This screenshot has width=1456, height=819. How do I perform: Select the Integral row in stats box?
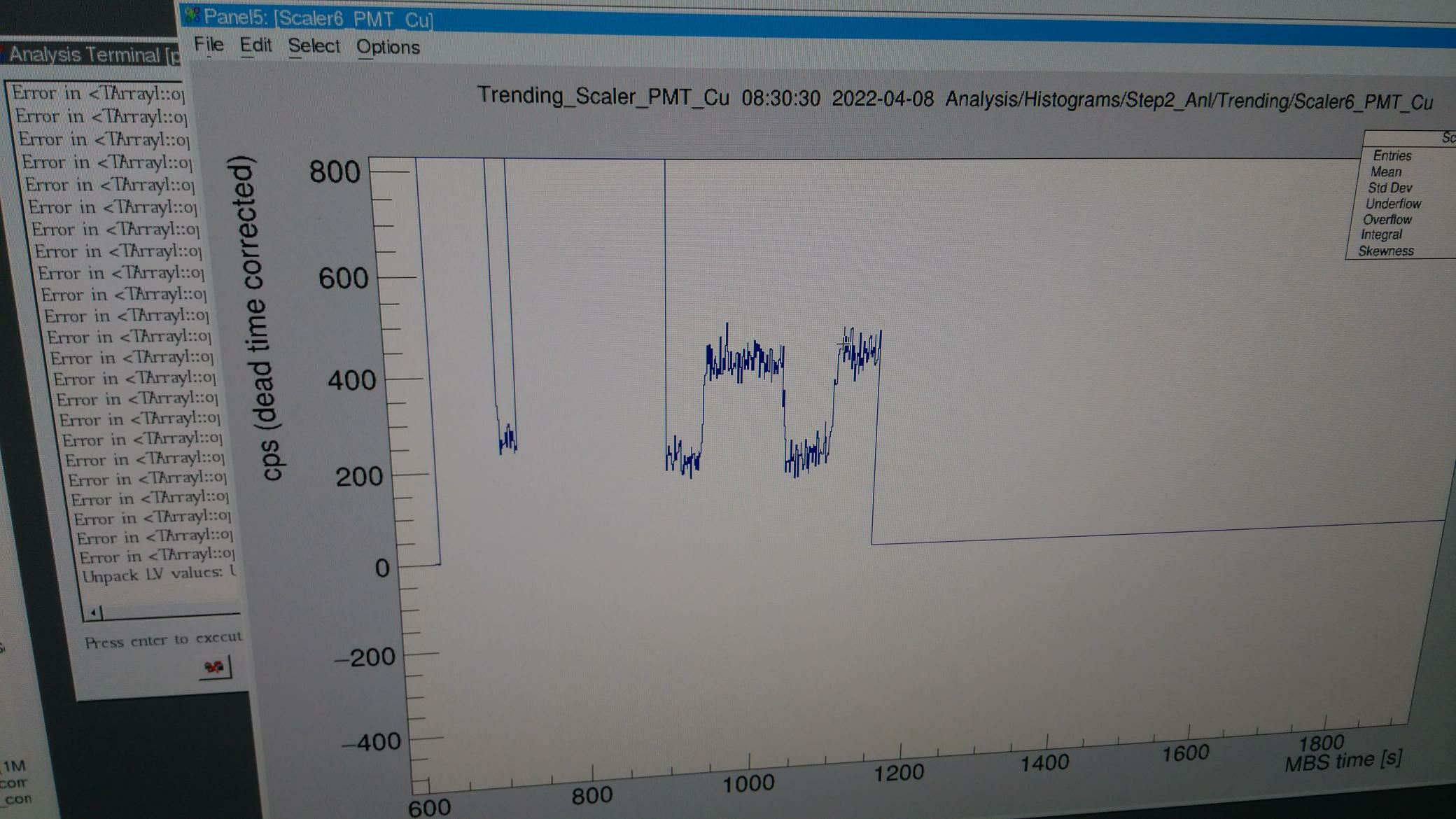click(x=1381, y=234)
